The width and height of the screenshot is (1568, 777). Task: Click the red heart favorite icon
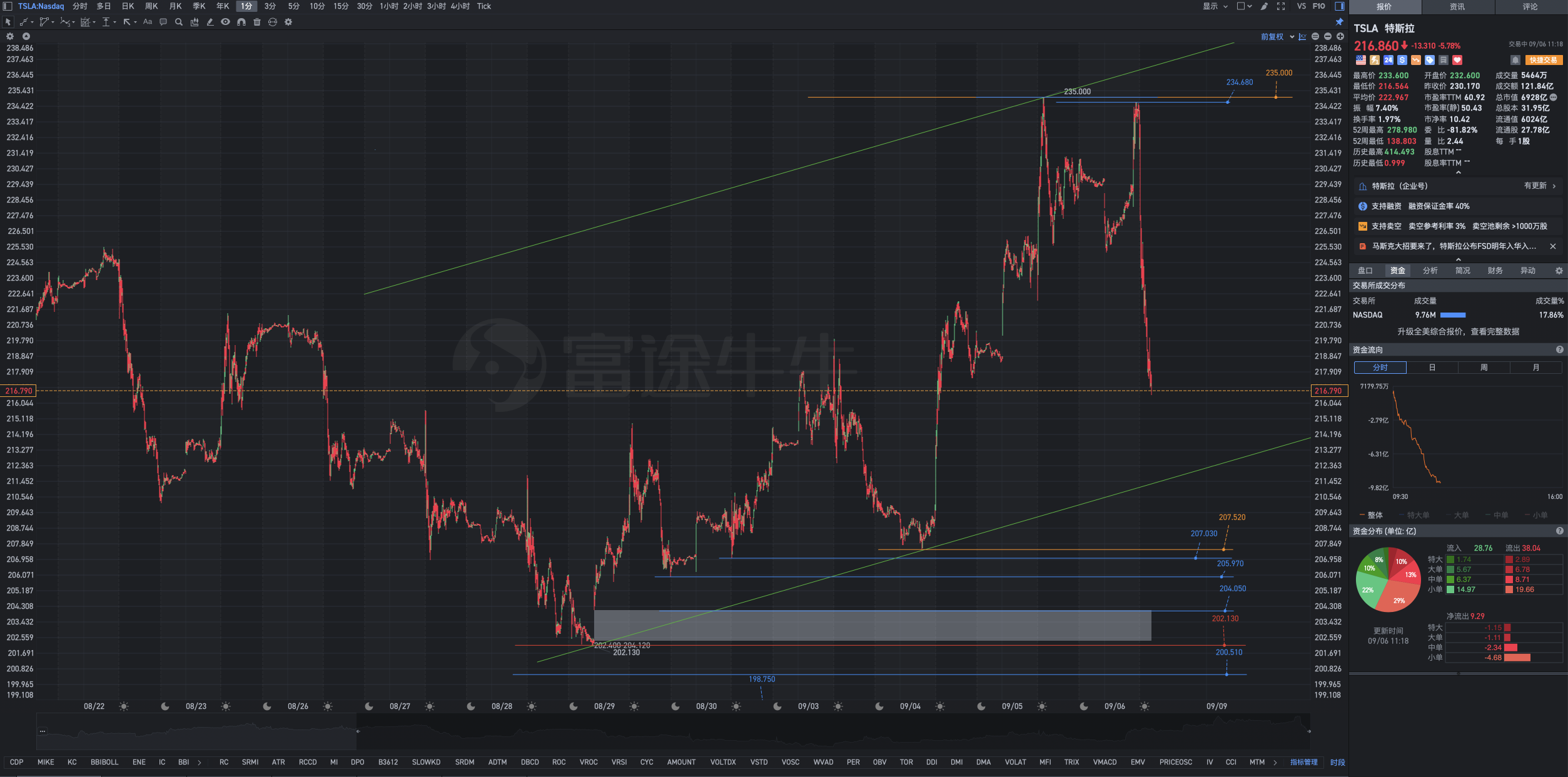(1457, 60)
